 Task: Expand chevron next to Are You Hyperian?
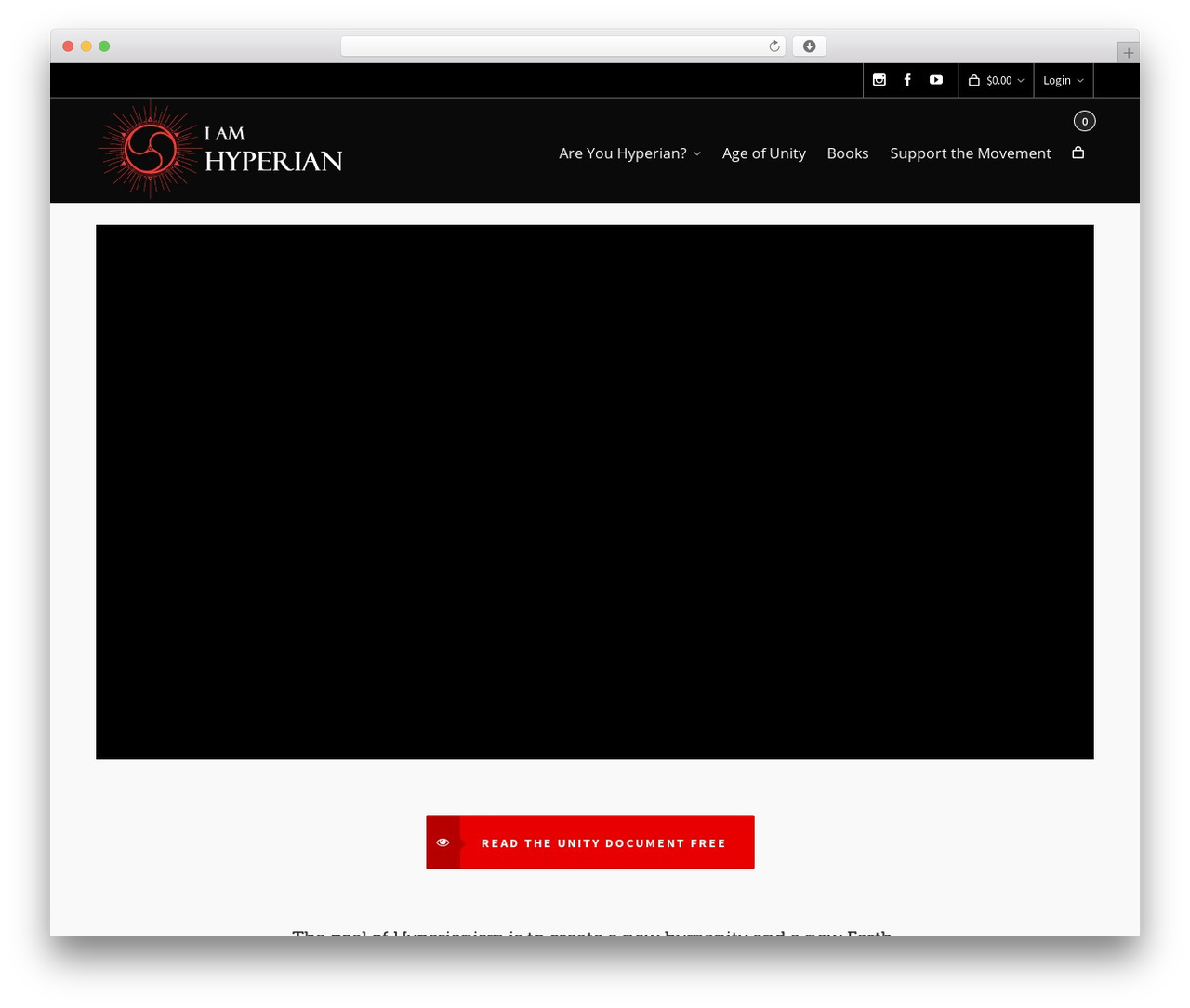(697, 154)
